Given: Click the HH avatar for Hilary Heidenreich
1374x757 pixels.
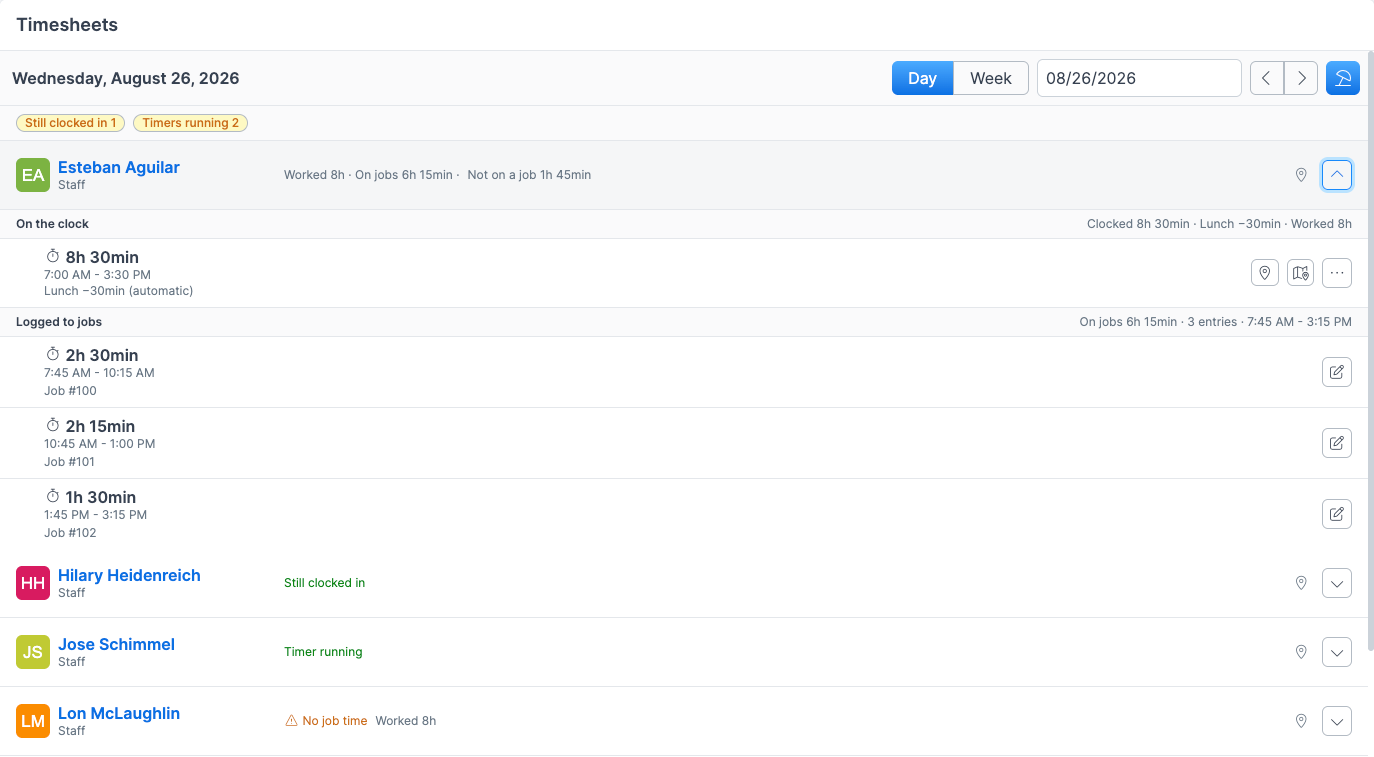Looking at the screenshot, I should pyautogui.click(x=33, y=583).
